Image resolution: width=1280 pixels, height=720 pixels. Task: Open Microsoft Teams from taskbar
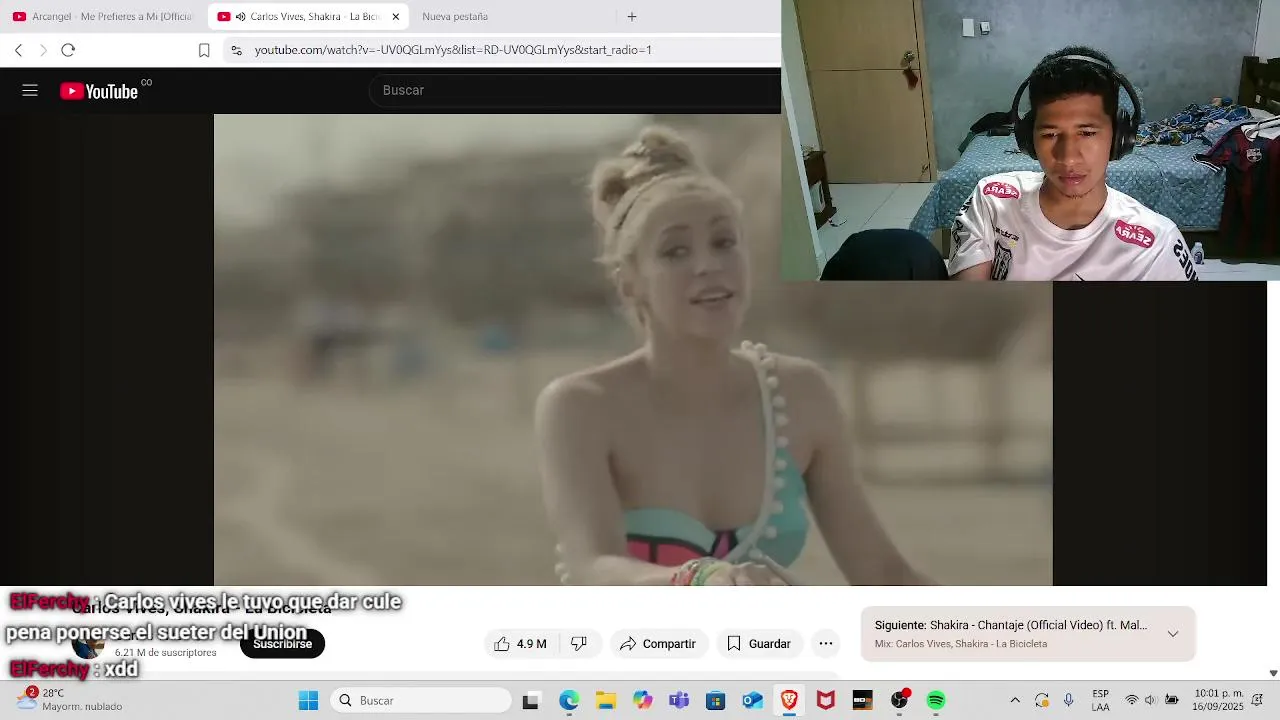point(679,700)
